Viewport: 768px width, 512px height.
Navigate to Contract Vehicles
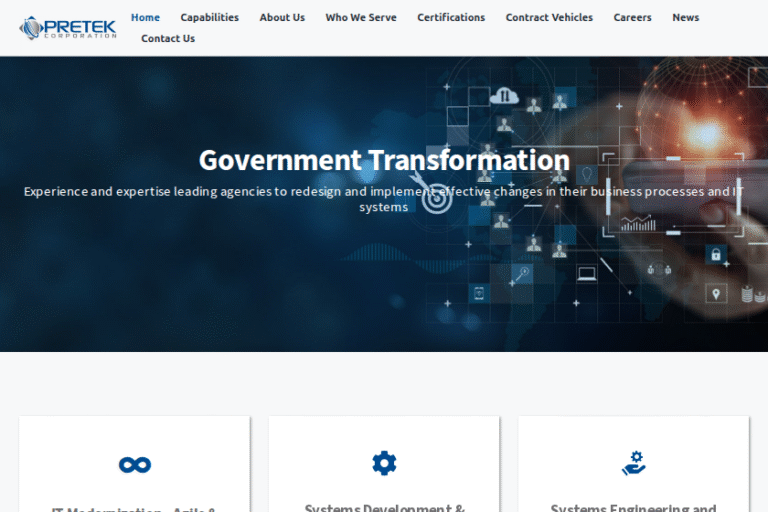tap(549, 17)
